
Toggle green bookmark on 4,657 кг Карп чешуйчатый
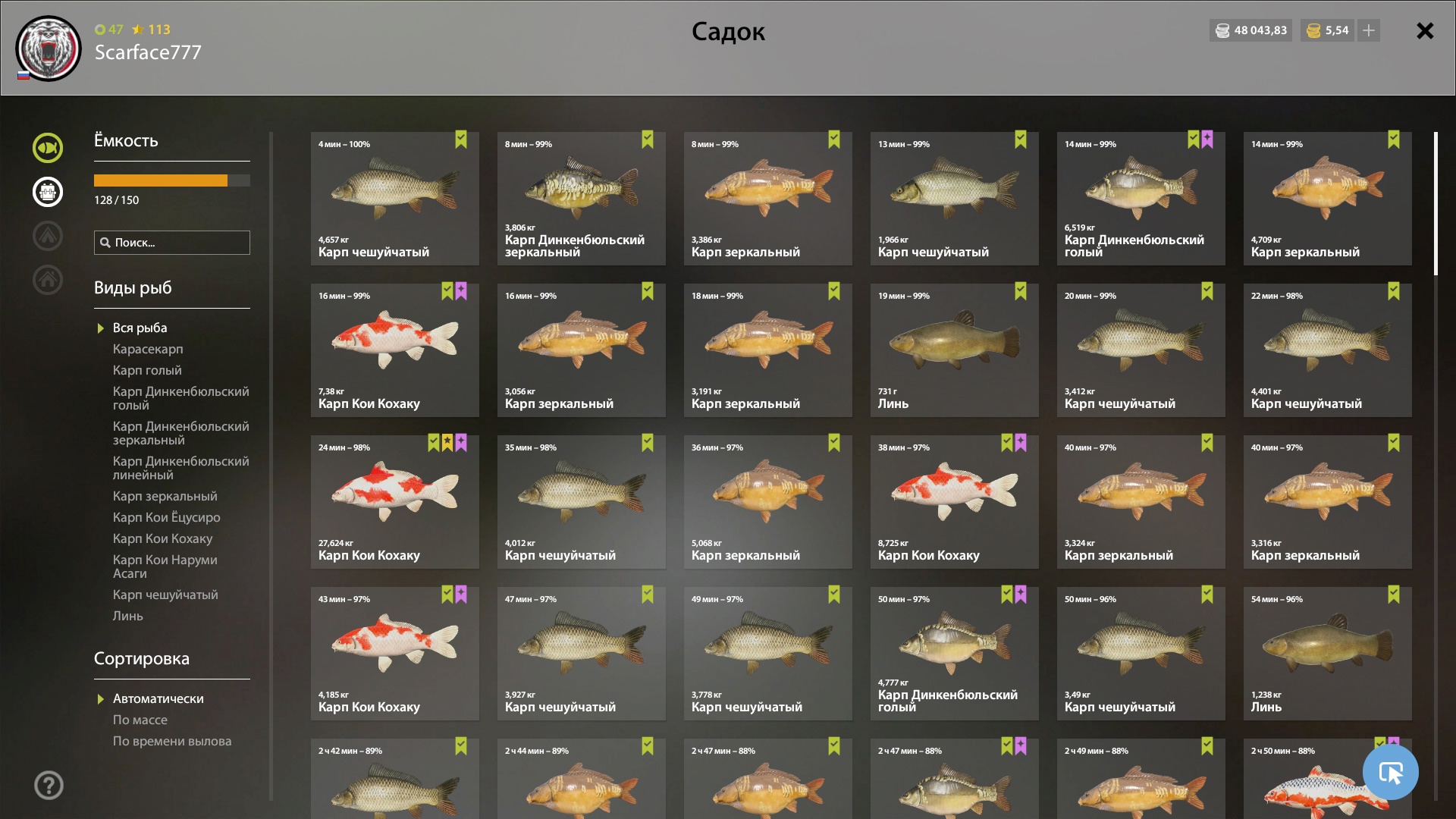point(461,140)
